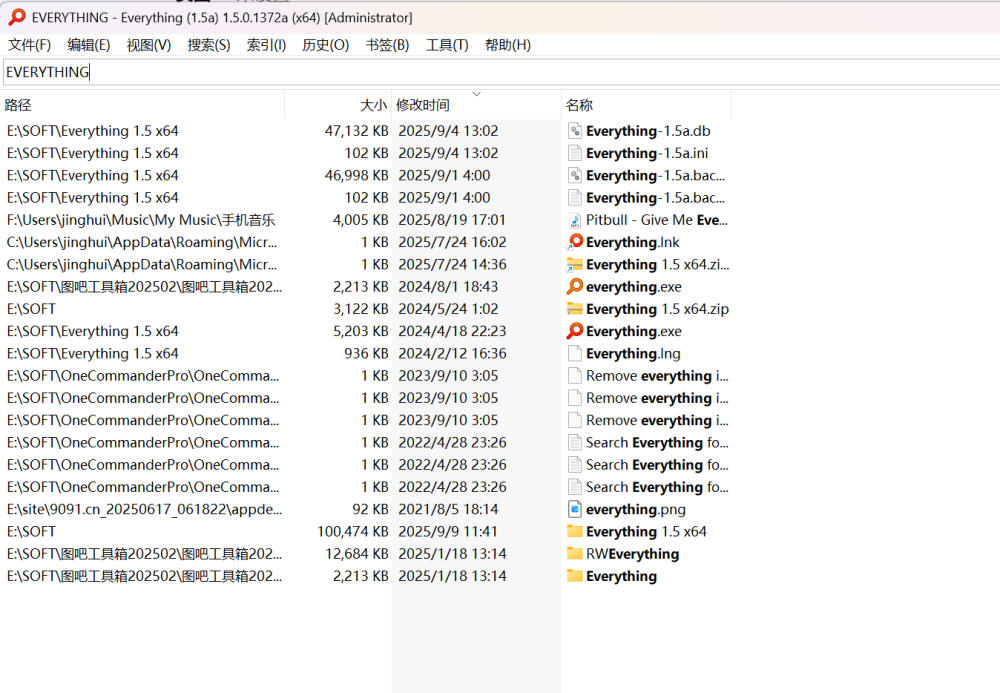
Task: Sort by the 修改时间 column header
Action: (476, 105)
